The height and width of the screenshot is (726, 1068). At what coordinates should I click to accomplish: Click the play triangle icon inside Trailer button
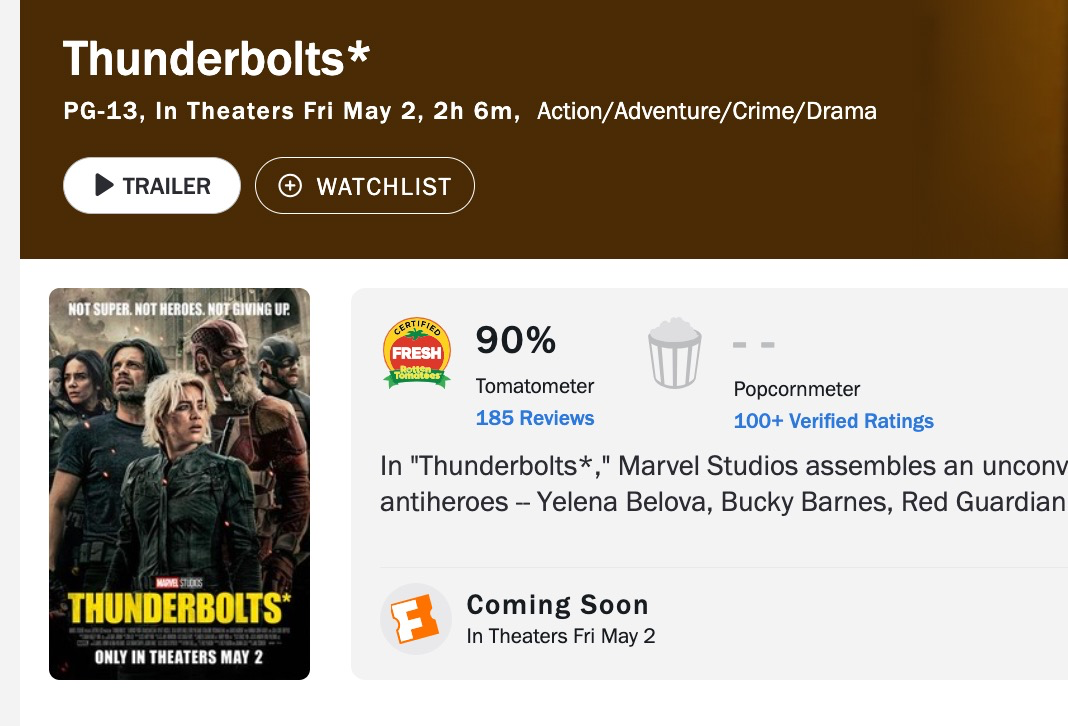[104, 185]
